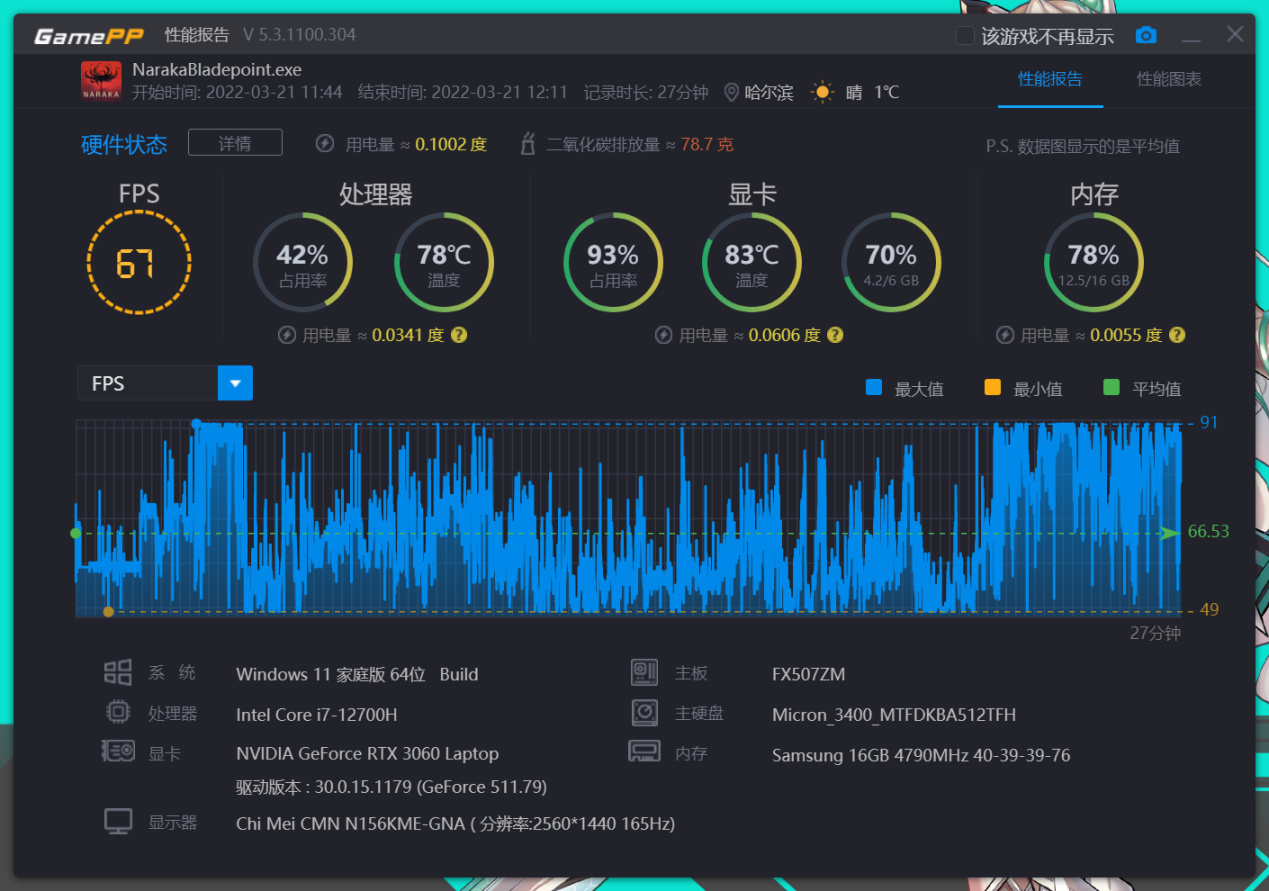Click the GPU 83℃ temperature gauge

pos(752,262)
